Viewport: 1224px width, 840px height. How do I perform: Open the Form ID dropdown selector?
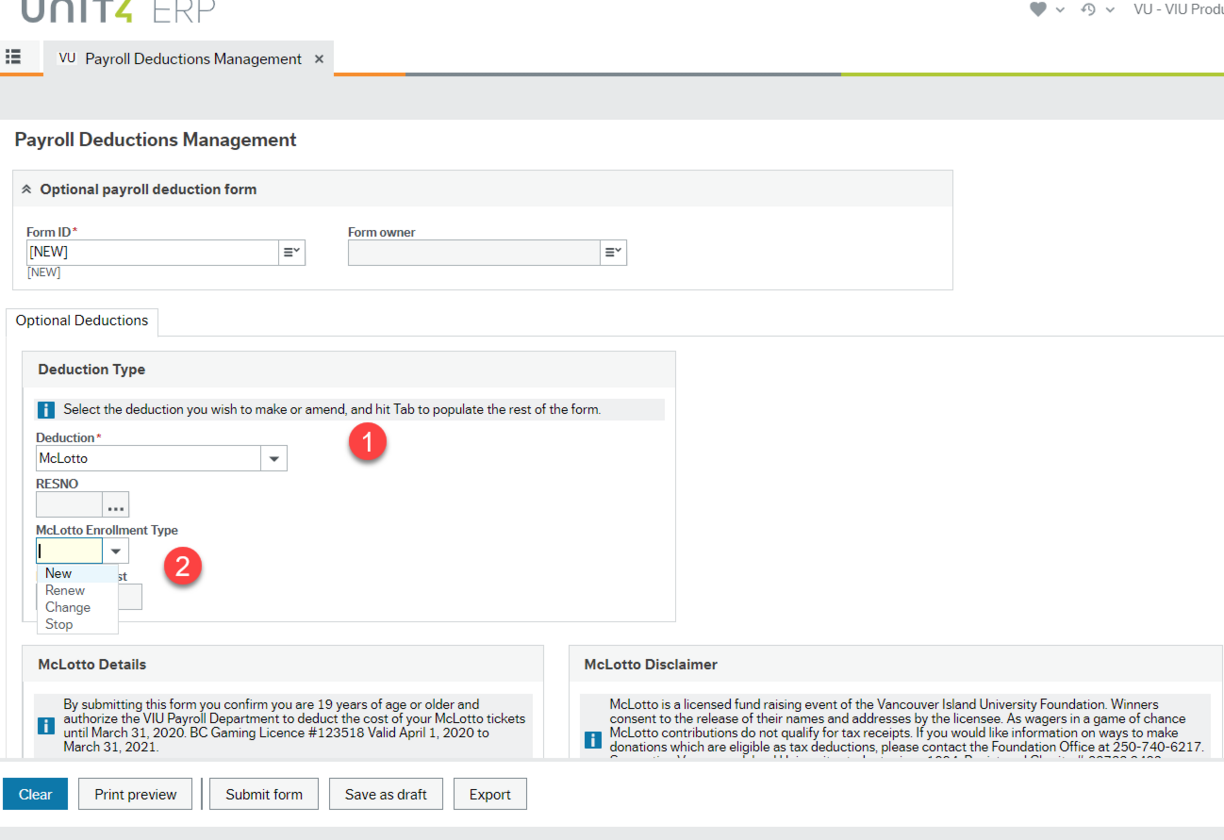point(292,252)
